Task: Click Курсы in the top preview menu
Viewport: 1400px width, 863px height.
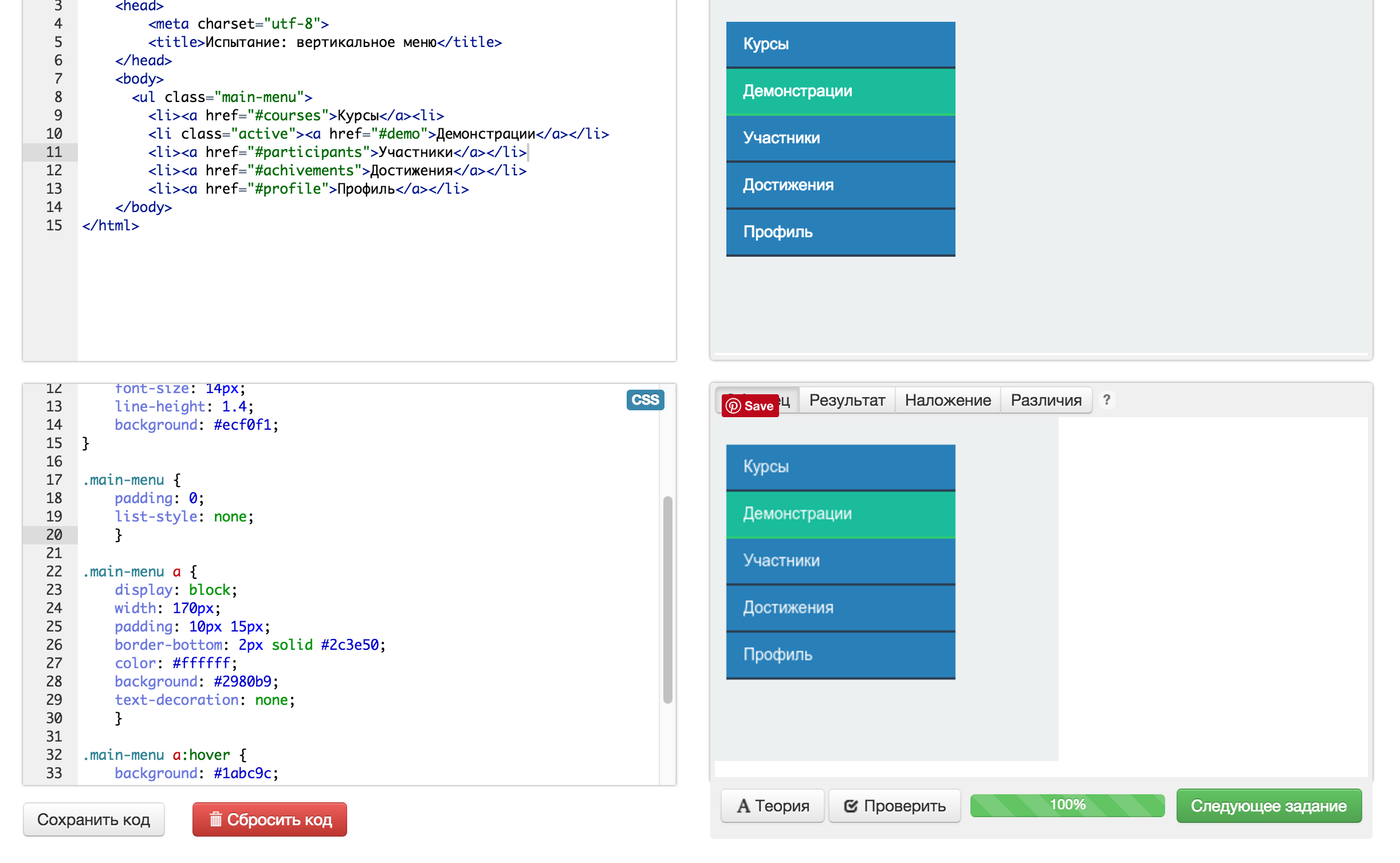Action: click(x=840, y=44)
